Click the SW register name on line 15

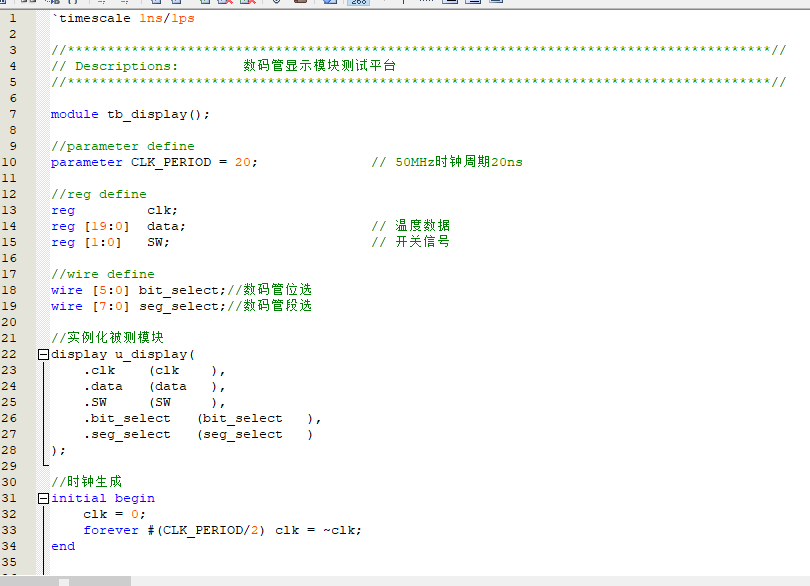pyautogui.click(x=154, y=242)
